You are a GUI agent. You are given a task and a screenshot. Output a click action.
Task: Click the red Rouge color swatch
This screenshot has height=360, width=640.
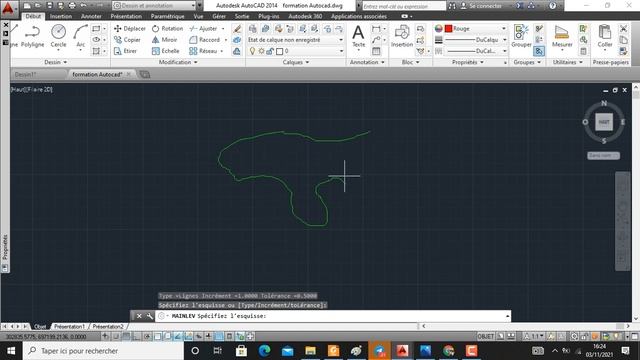pyautogui.click(x=449, y=29)
